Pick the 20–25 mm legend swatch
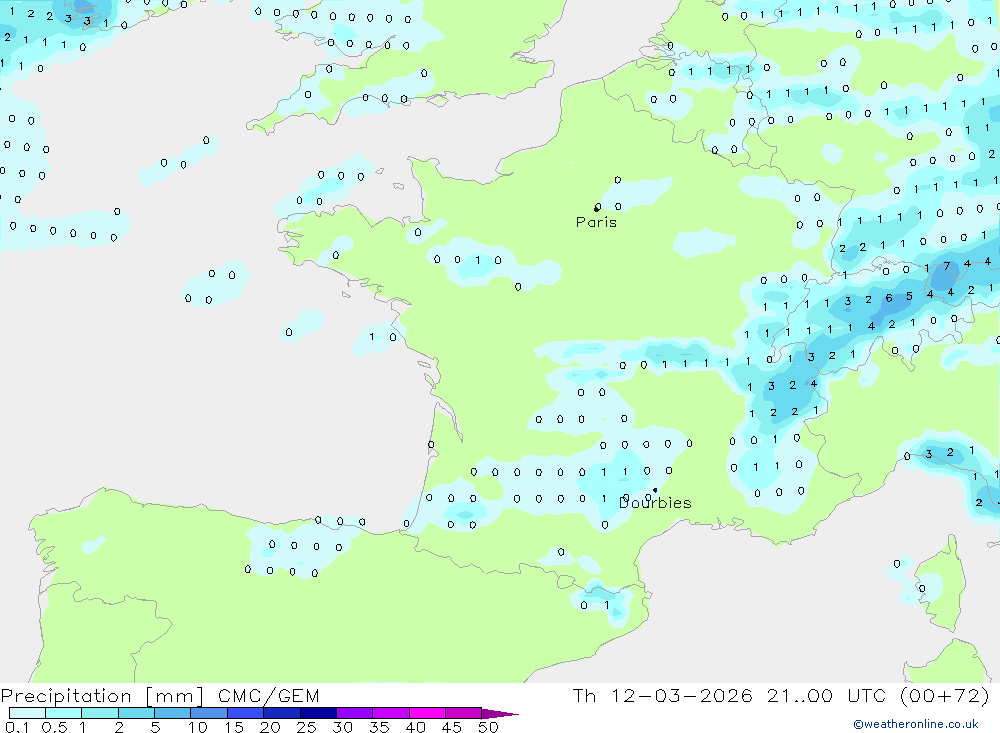The image size is (1000, 733). pyautogui.click(x=282, y=713)
